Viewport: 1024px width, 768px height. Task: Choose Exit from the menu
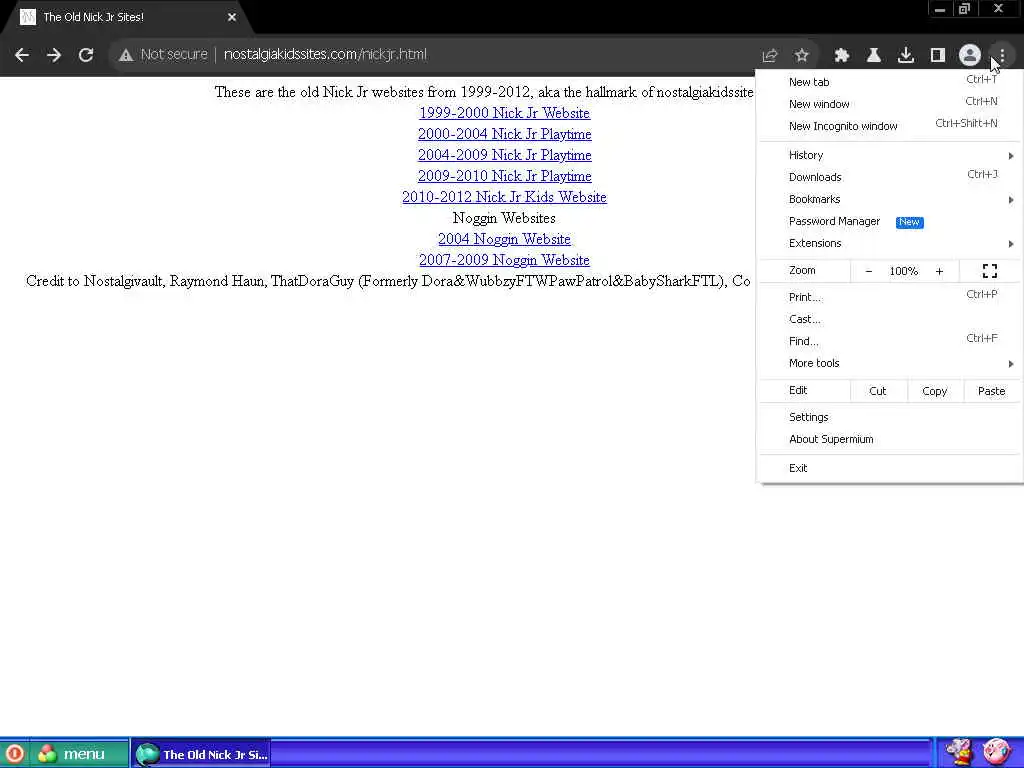(x=890, y=468)
